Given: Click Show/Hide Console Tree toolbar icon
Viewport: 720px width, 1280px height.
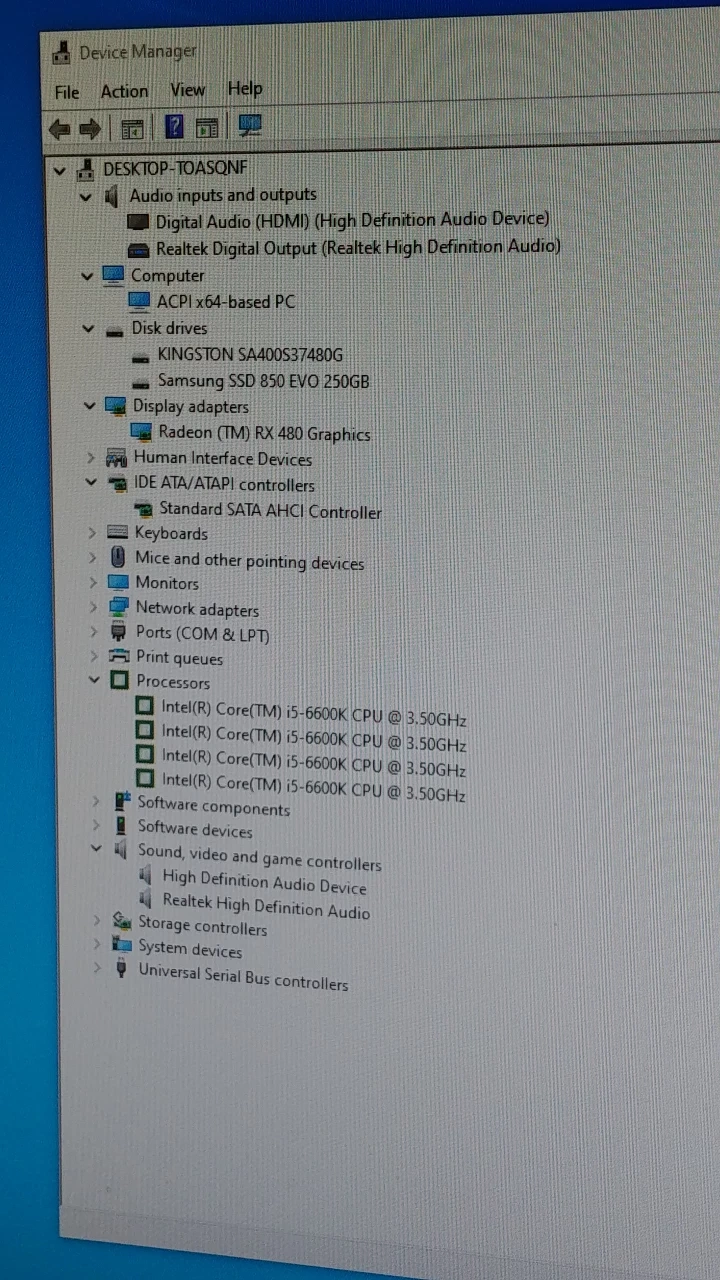Looking at the screenshot, I should click(131, 128).
